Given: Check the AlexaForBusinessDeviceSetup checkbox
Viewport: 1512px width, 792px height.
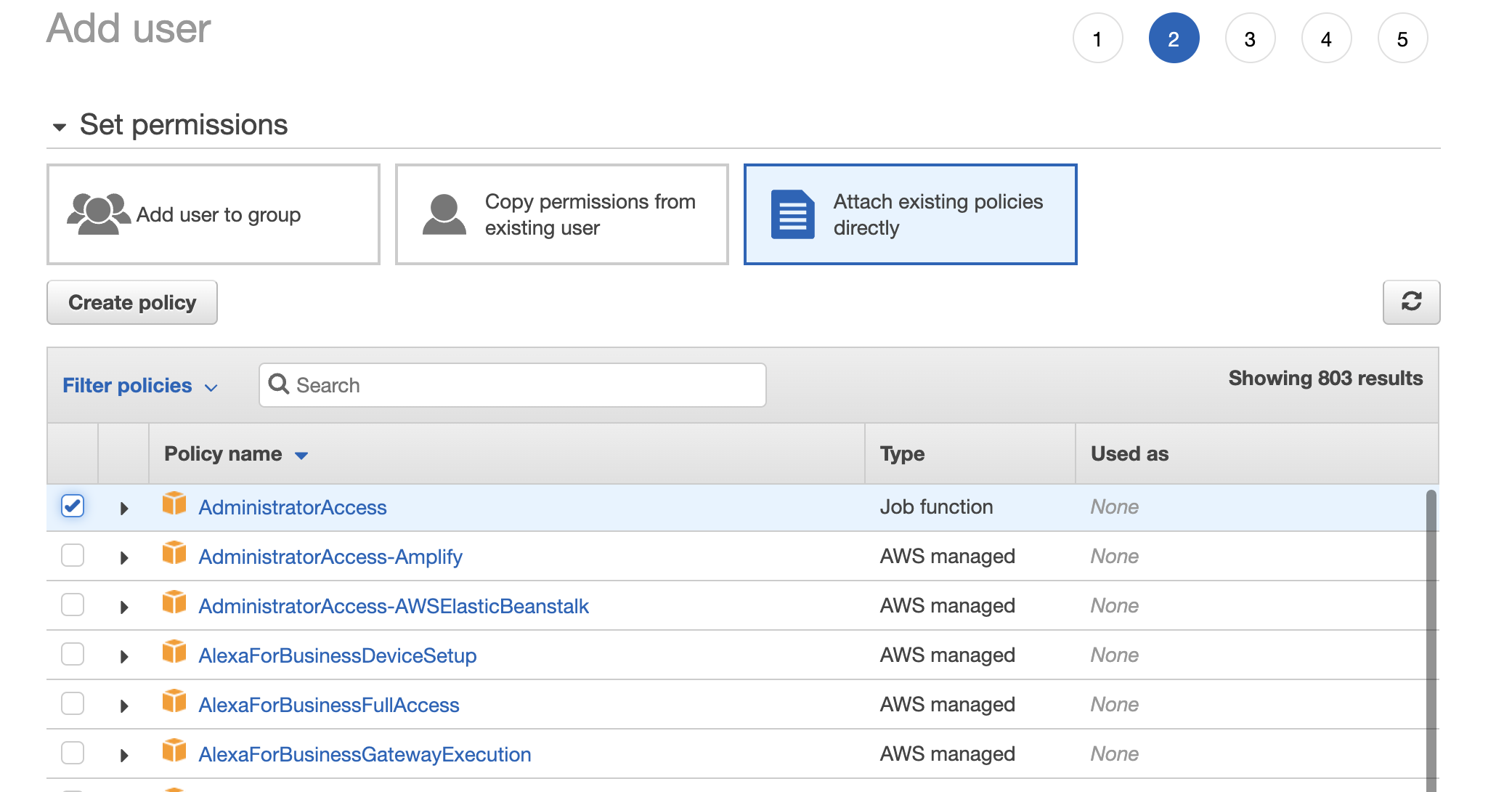Looking at the screenshot, I should pos(73,654).
